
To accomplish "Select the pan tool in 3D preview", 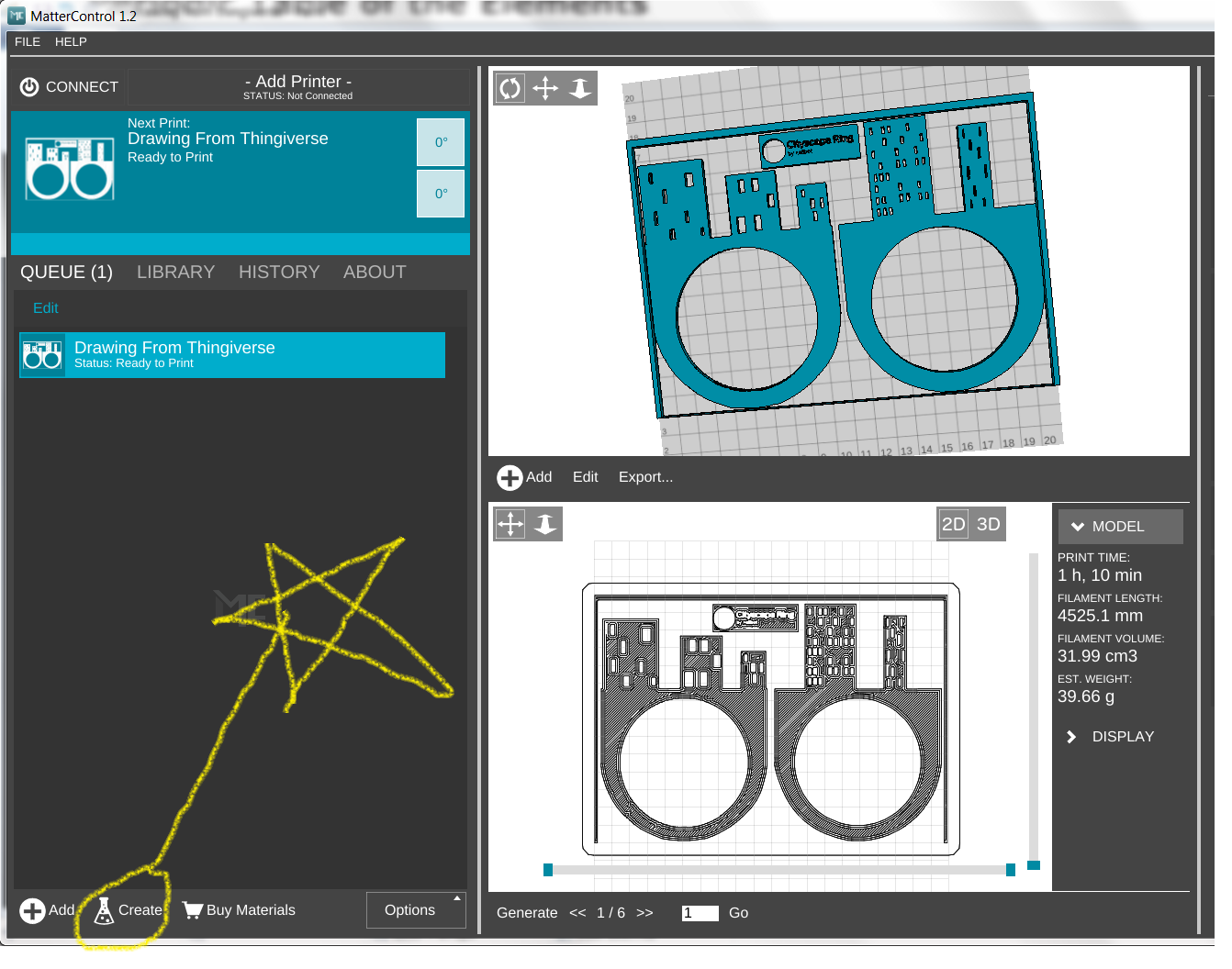I will pos(545,88).
